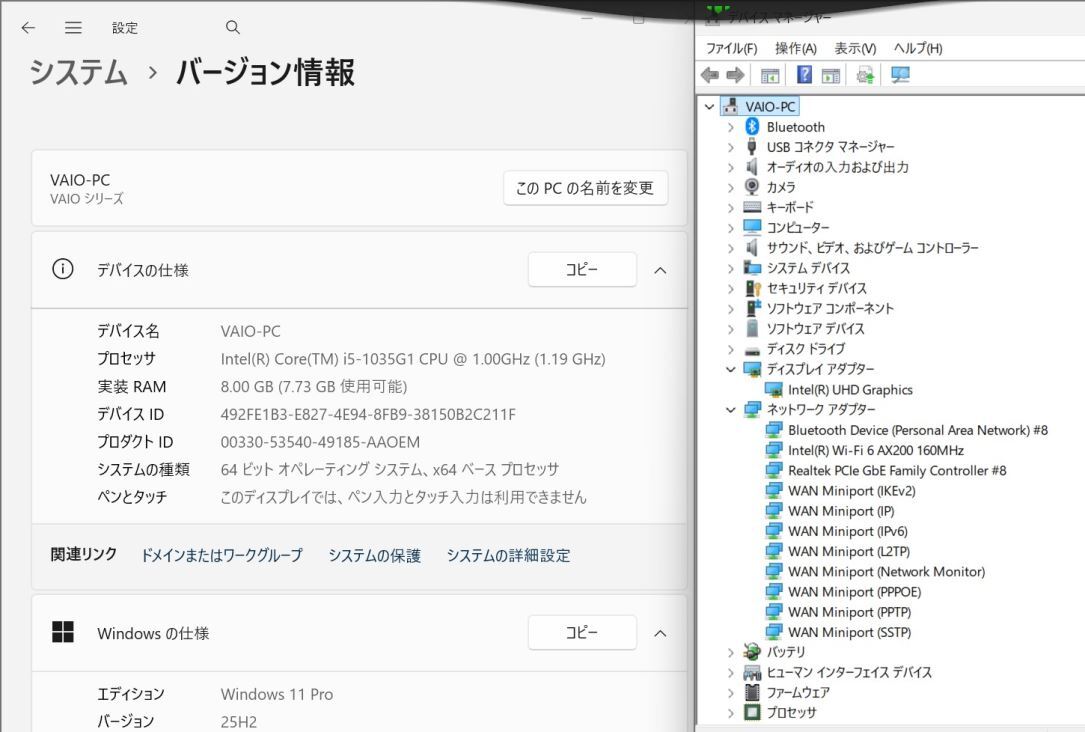This screenshot has height=732, width=1085.
Task: Select the back navigation arrow in Device Manager
Action: pyautogui.click(x=710, y=74)
